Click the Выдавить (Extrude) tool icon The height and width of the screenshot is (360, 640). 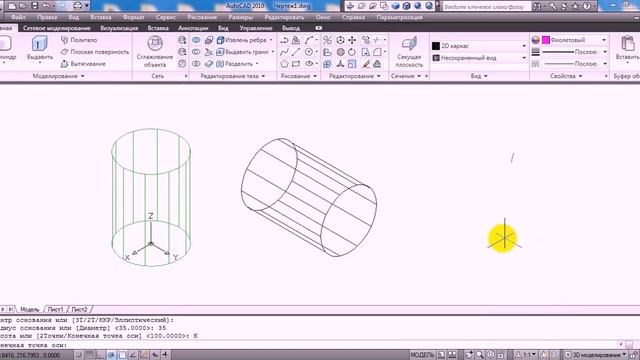pyautogui.click(x=40, y=44)
